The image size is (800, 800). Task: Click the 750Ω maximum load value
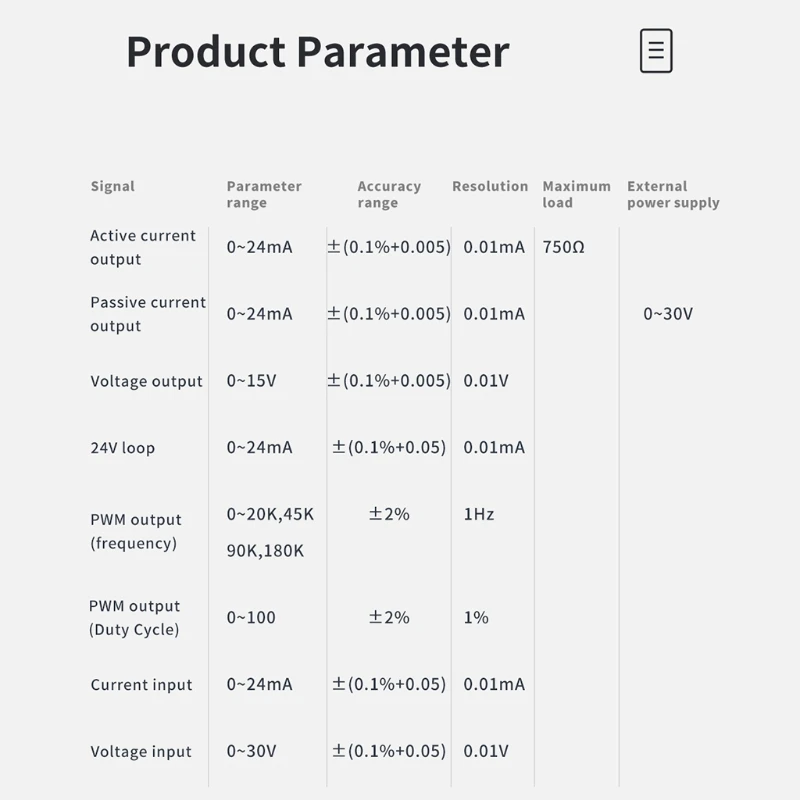tap(564, 247)
